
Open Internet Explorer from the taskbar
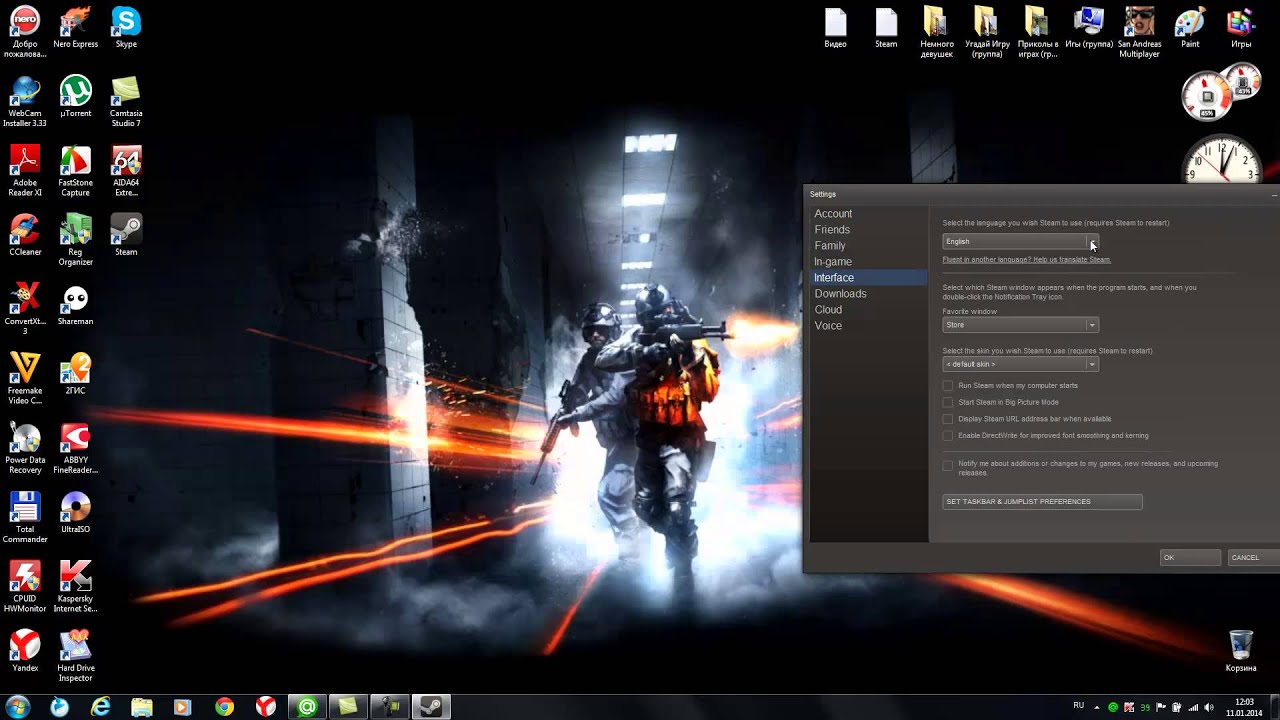point(100,707)
